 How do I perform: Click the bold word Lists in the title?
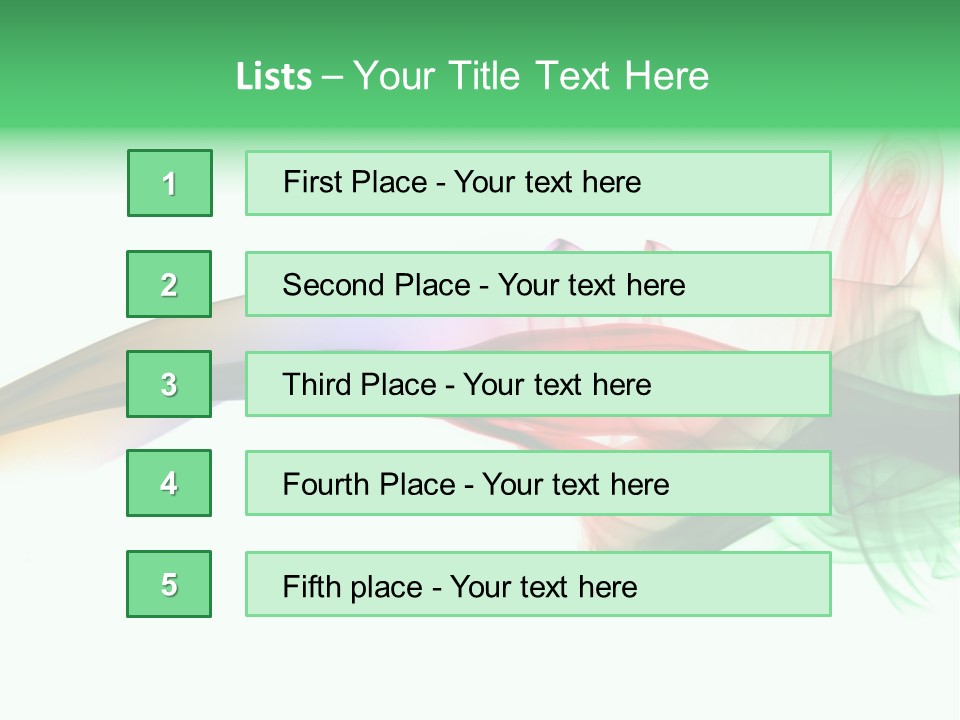tap(274, 76)
